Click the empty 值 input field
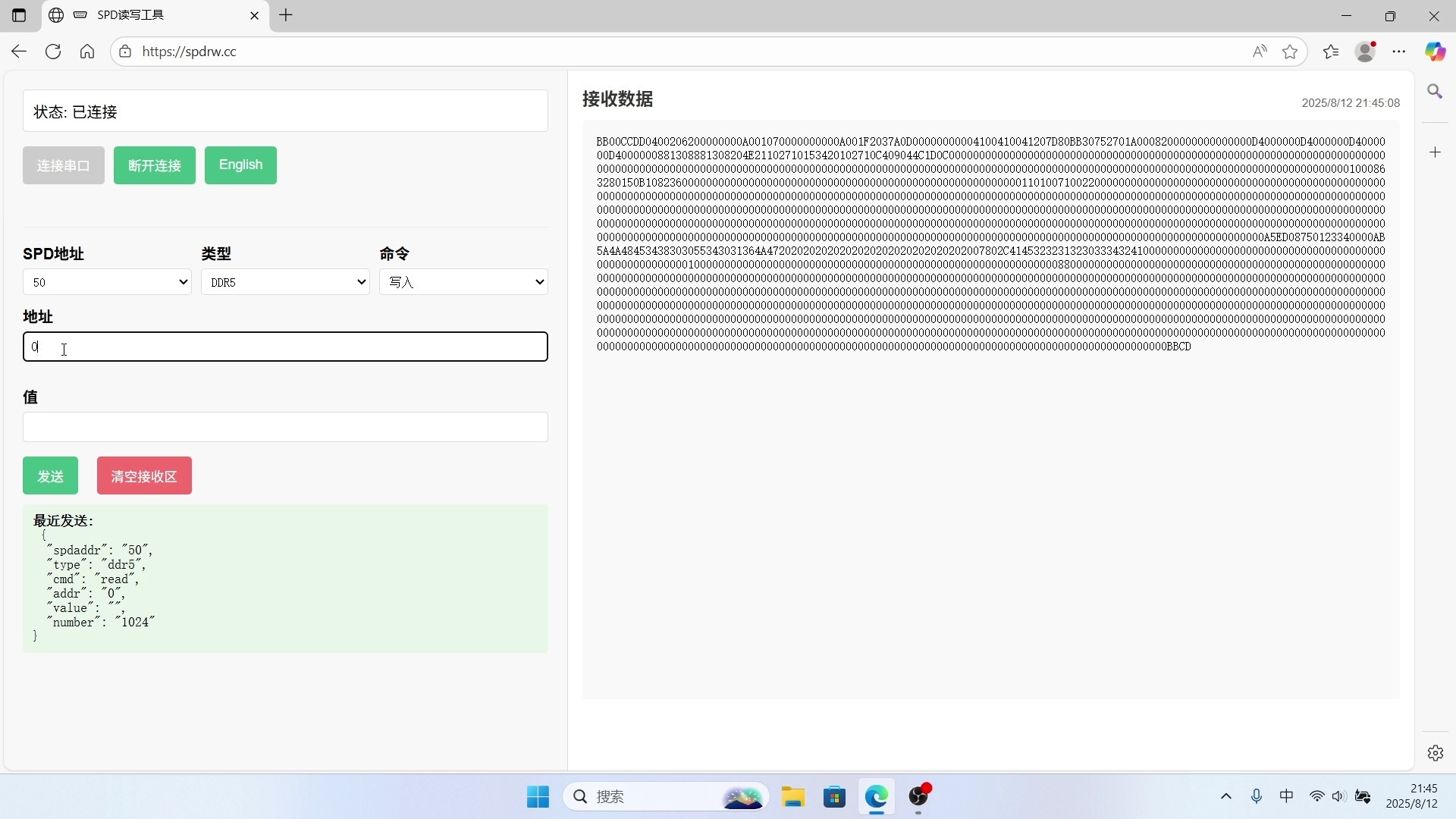The image size is (1456, 819). click(x=285, y=427)
